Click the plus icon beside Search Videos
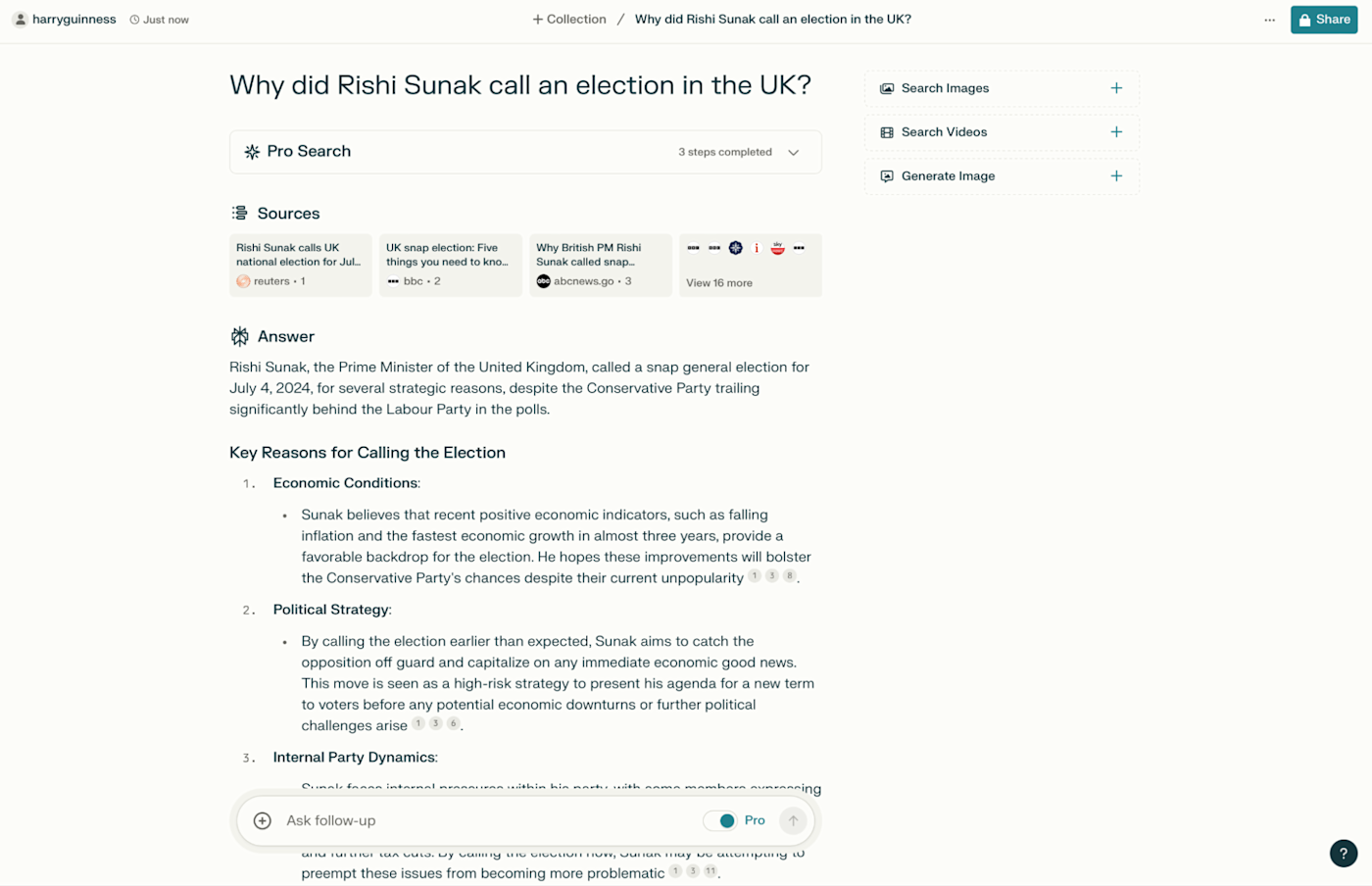Viewport: 1372px width, 886px height. click(x=1116, y=132)
